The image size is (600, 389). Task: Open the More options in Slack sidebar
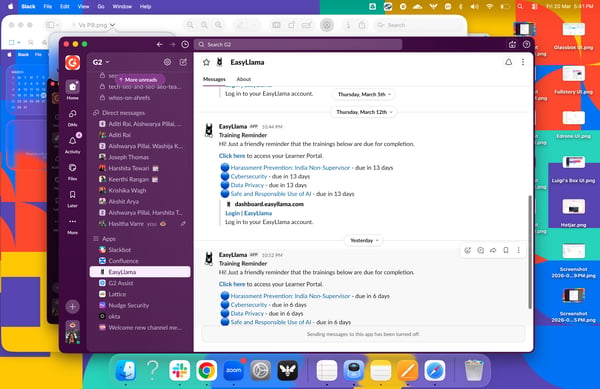coord(72,221)
